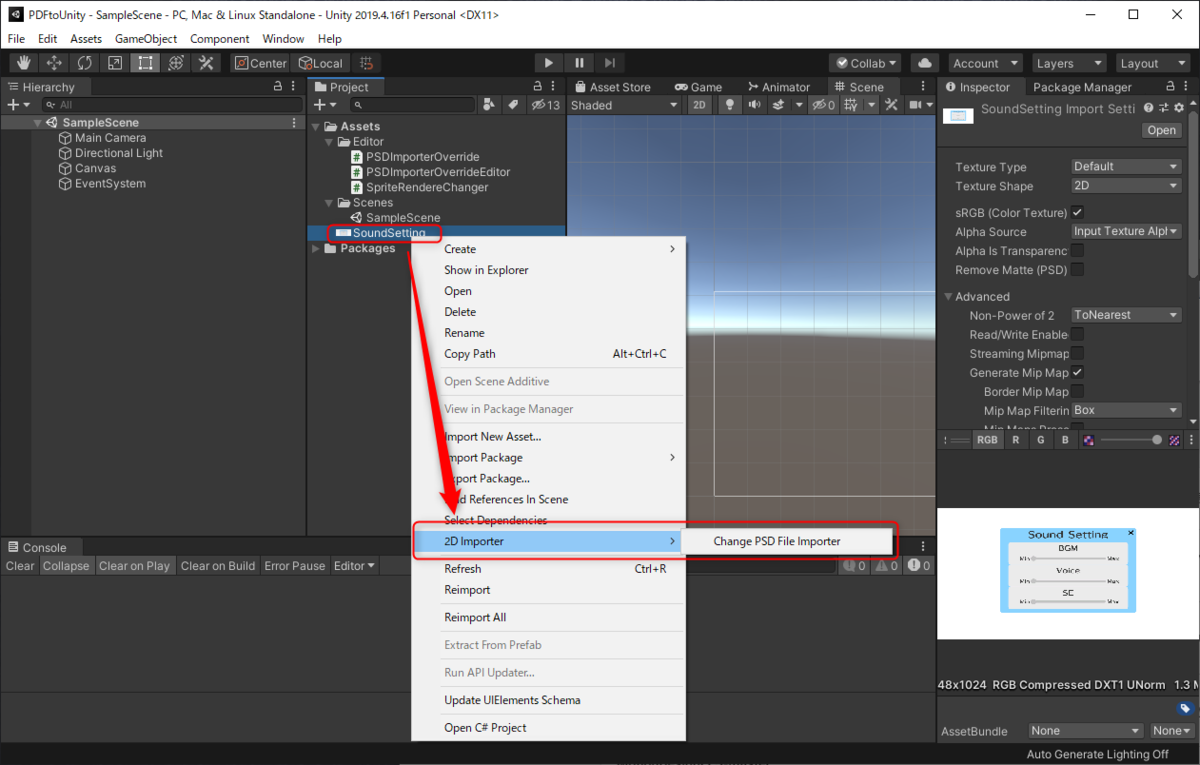Toggle hidden packages count in Project
1200x765 pixels.
[x=546, y=104]
